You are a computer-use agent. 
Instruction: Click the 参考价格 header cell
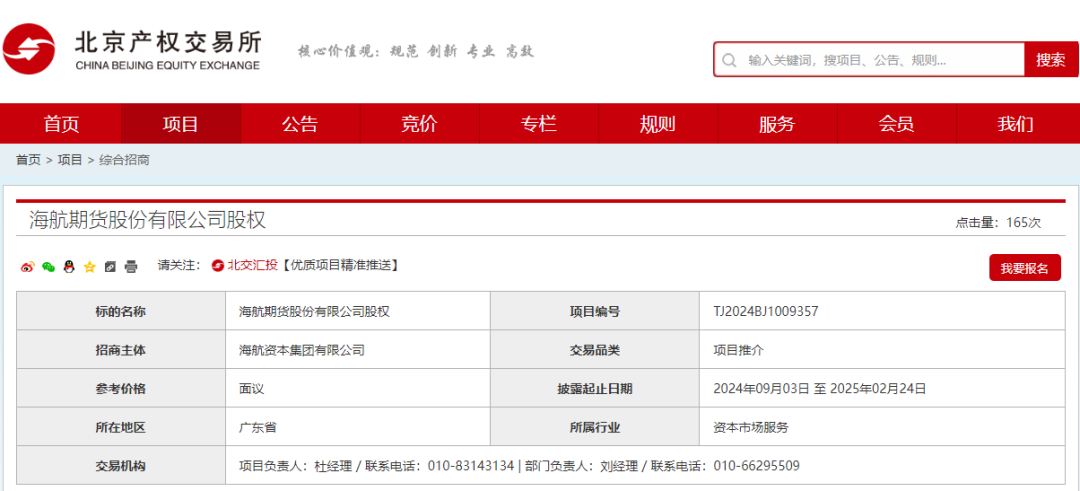(x=121, y=388)
